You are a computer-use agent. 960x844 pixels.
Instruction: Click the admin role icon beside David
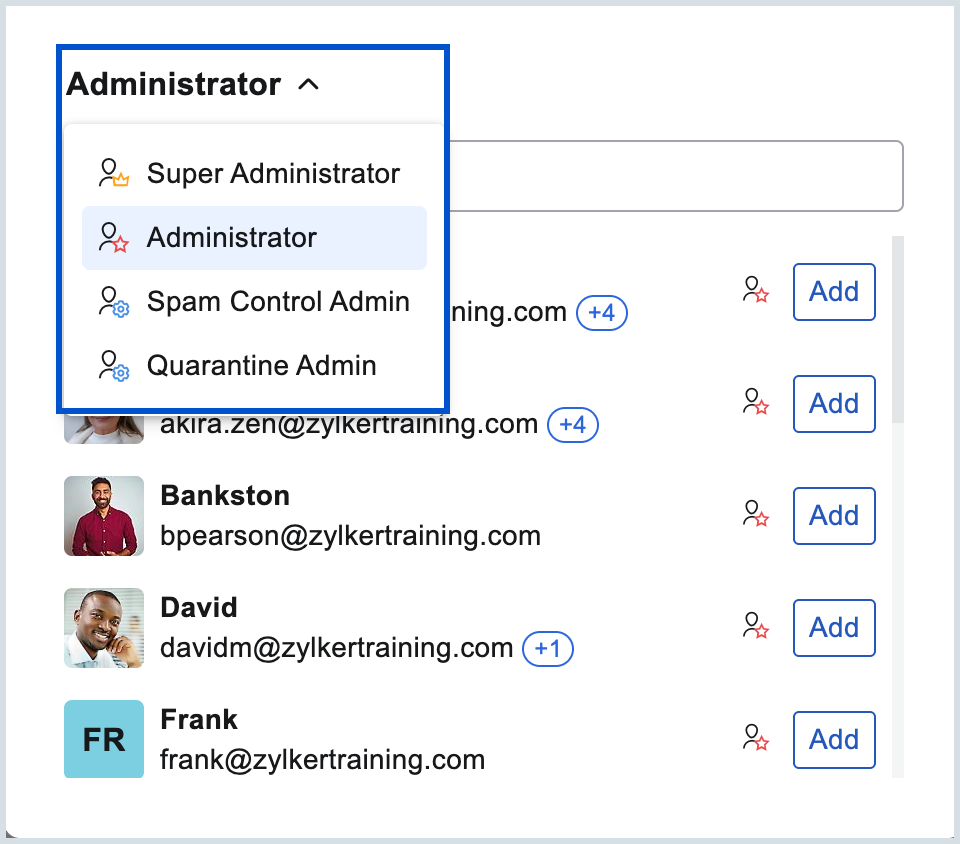click(x=756, y=627)
